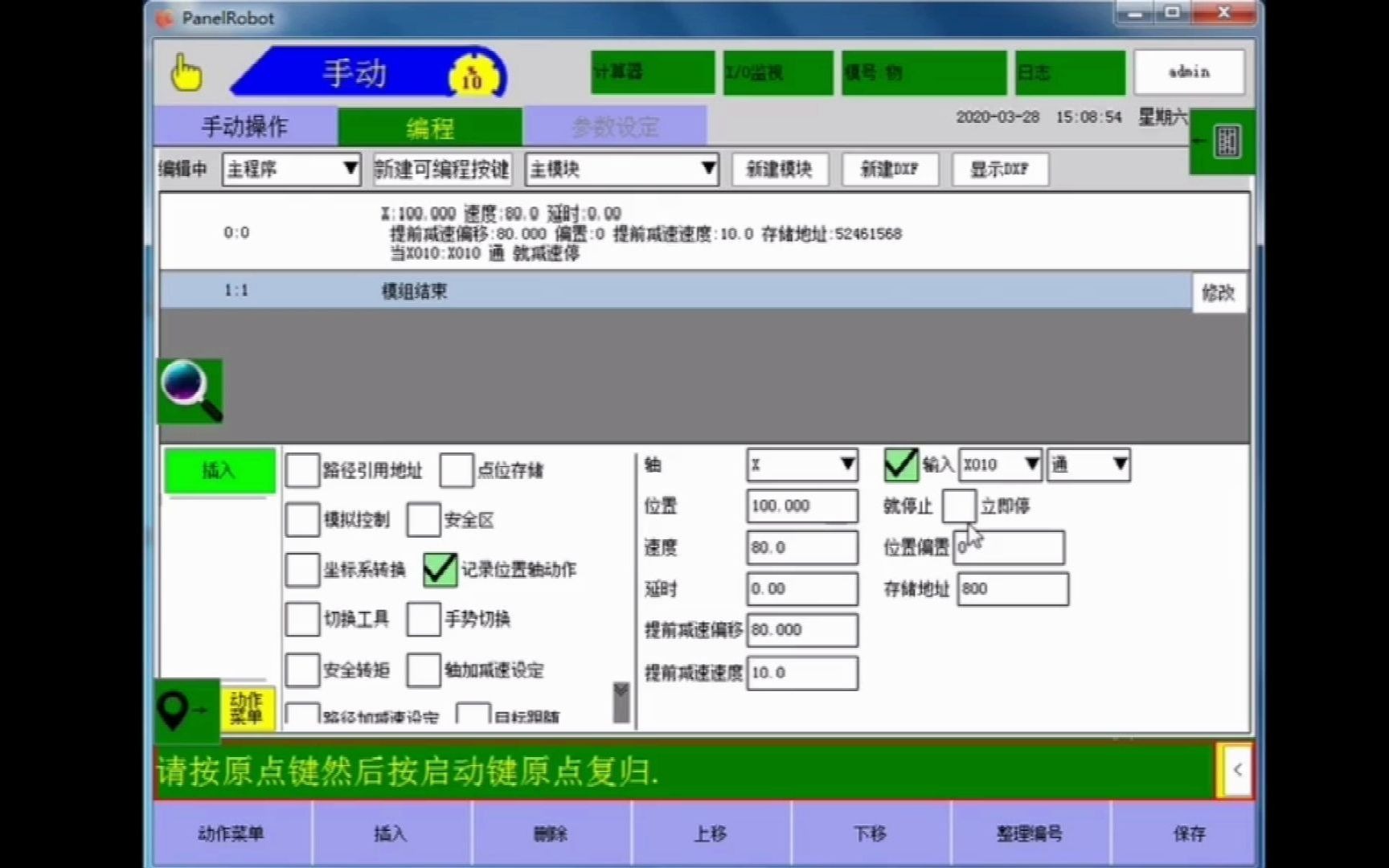Screen dimensions: 1389x868
Task: Click 新建模块 button
Action: coord(780,169)
